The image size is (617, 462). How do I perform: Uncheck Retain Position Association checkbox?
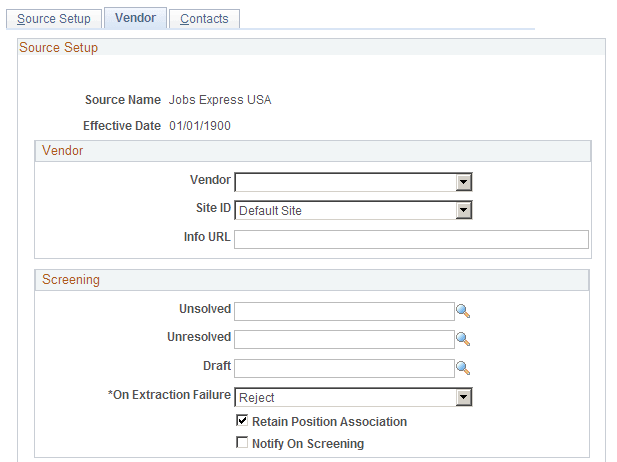point(241,422)
